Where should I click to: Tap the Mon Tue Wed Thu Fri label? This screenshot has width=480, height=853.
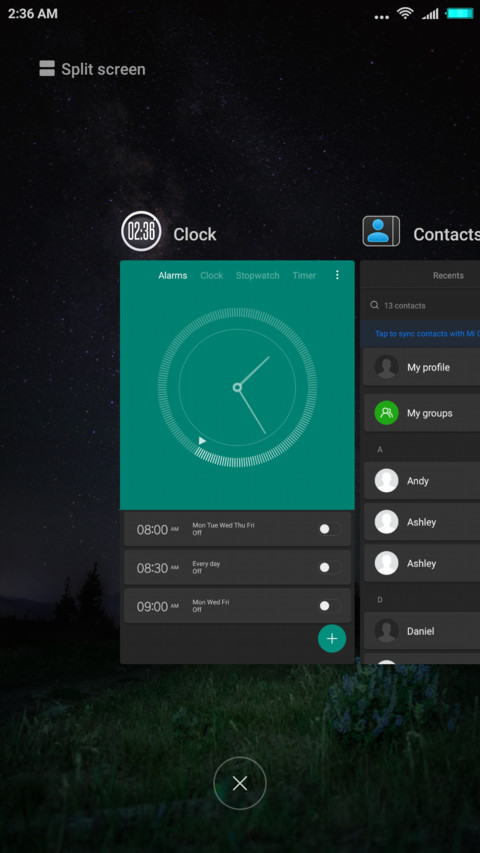click(x=223, y=525)
